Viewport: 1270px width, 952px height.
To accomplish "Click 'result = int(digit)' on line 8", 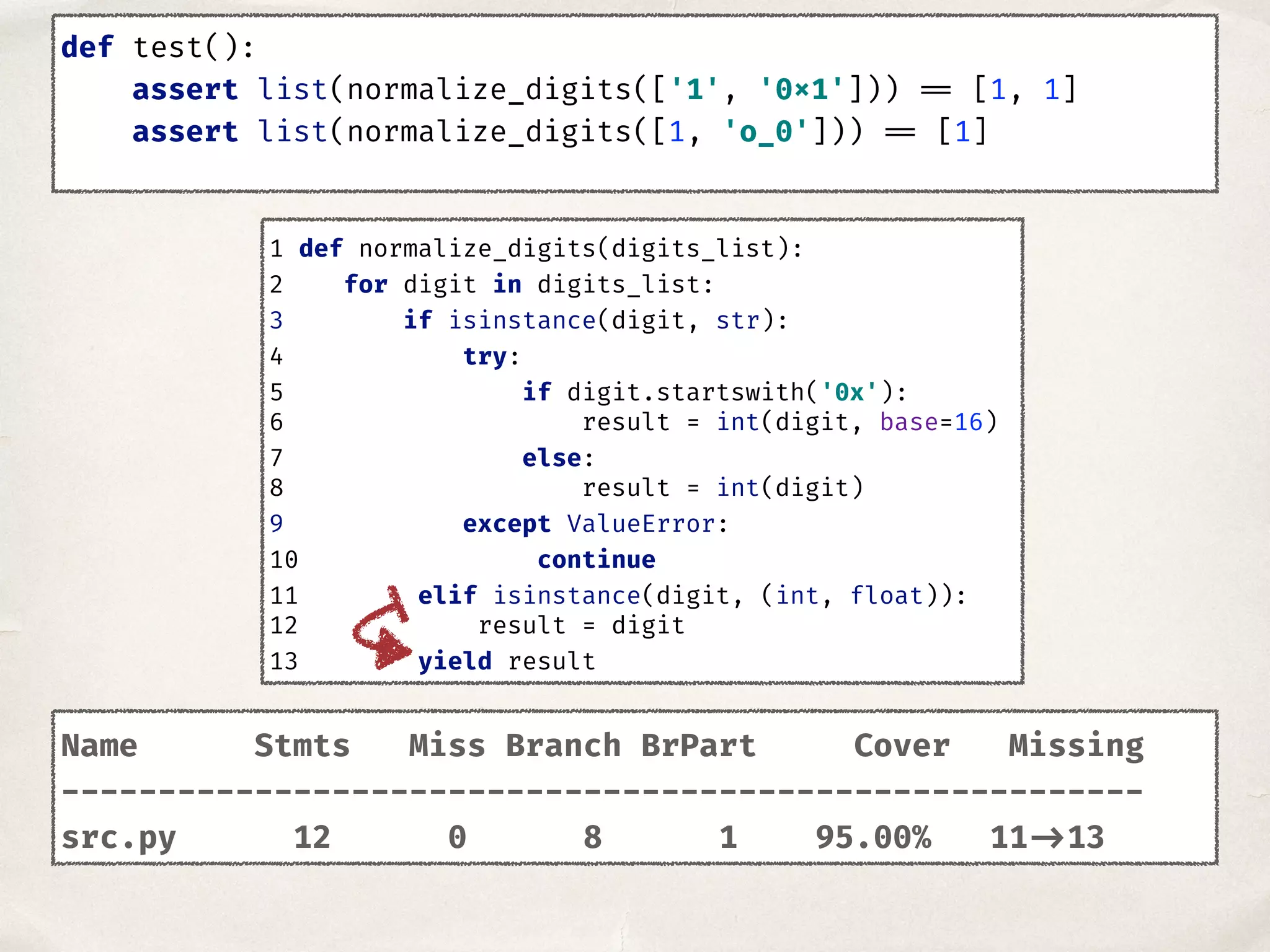I will coord(722,488).
